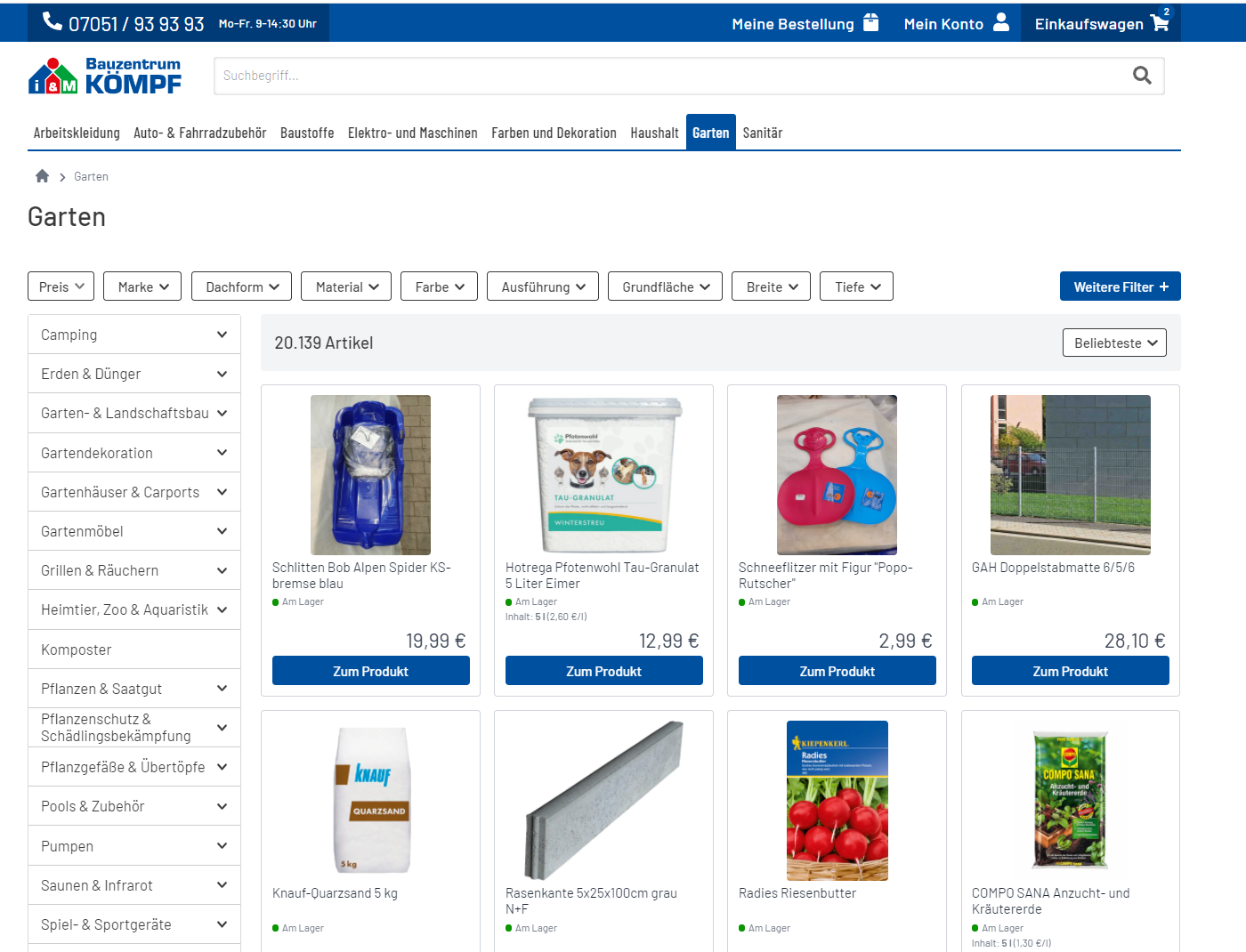Click the Bauzentrum Kömpf logo
1246x952 pixels.
105,76
